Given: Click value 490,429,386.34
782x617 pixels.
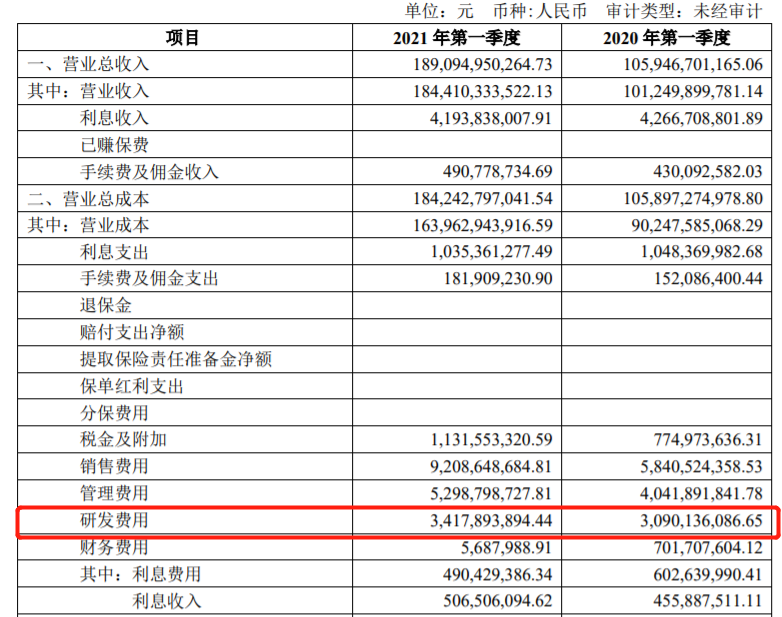Looking at the screenshot, I should [x=498, y=574].
